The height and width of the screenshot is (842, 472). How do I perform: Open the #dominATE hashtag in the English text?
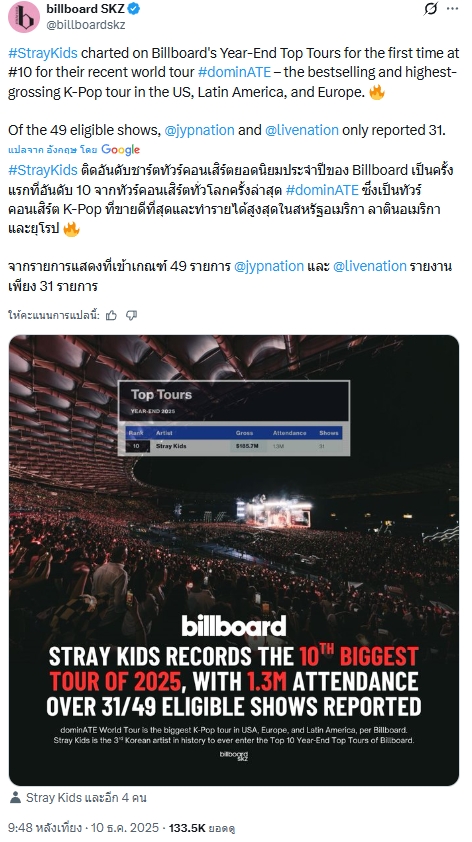click(234, 72)
